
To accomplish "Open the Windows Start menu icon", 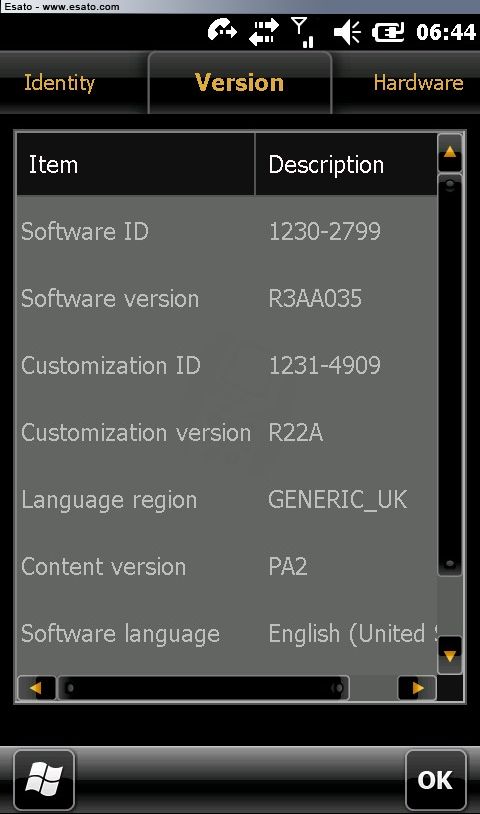I will (x=44, y=779).
